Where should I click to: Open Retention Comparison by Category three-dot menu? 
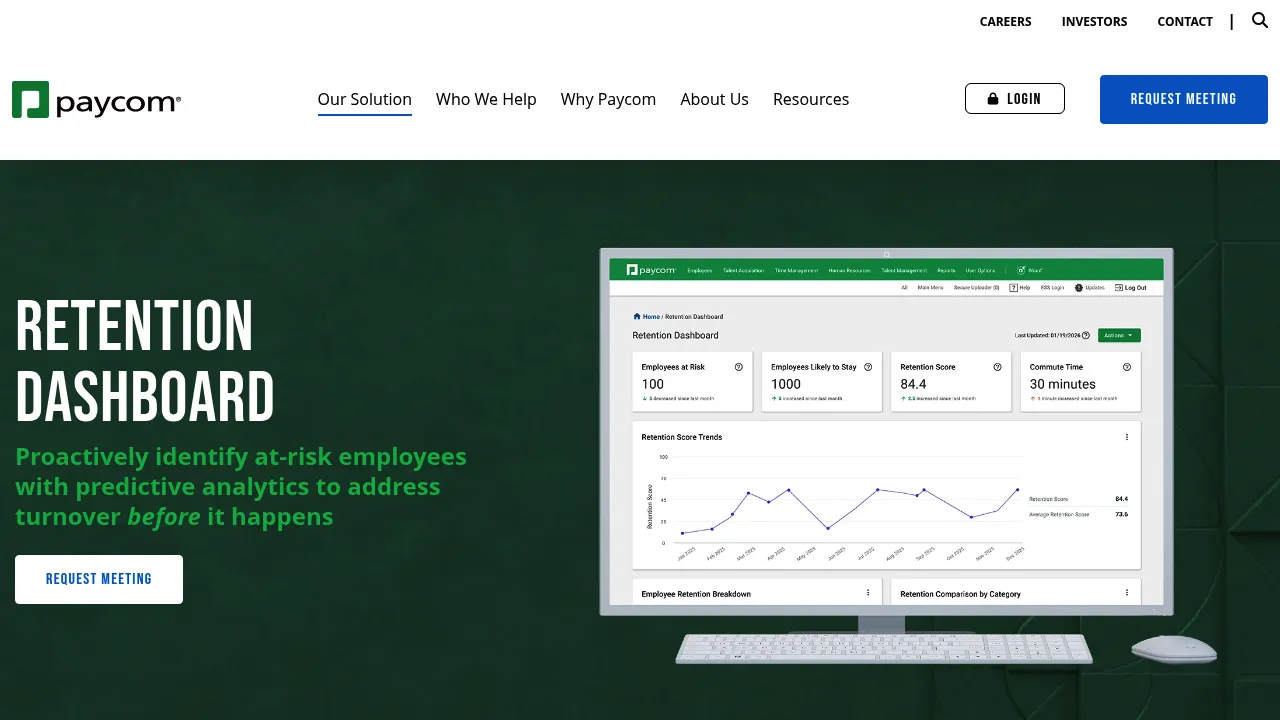pyautogui.click(x=1127, y=593)
